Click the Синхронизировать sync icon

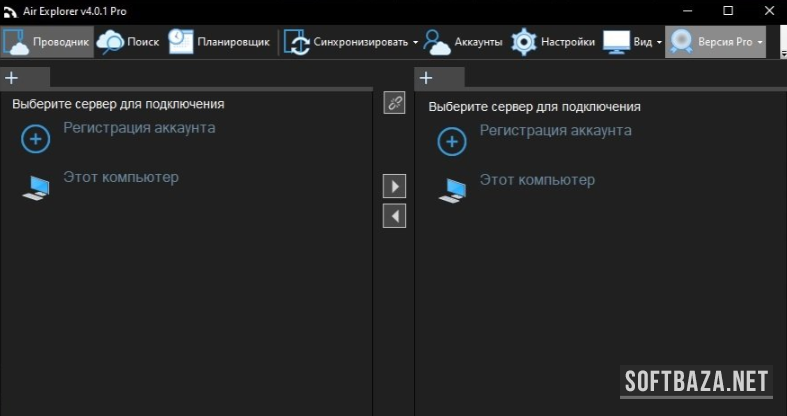tap(297, 42)
